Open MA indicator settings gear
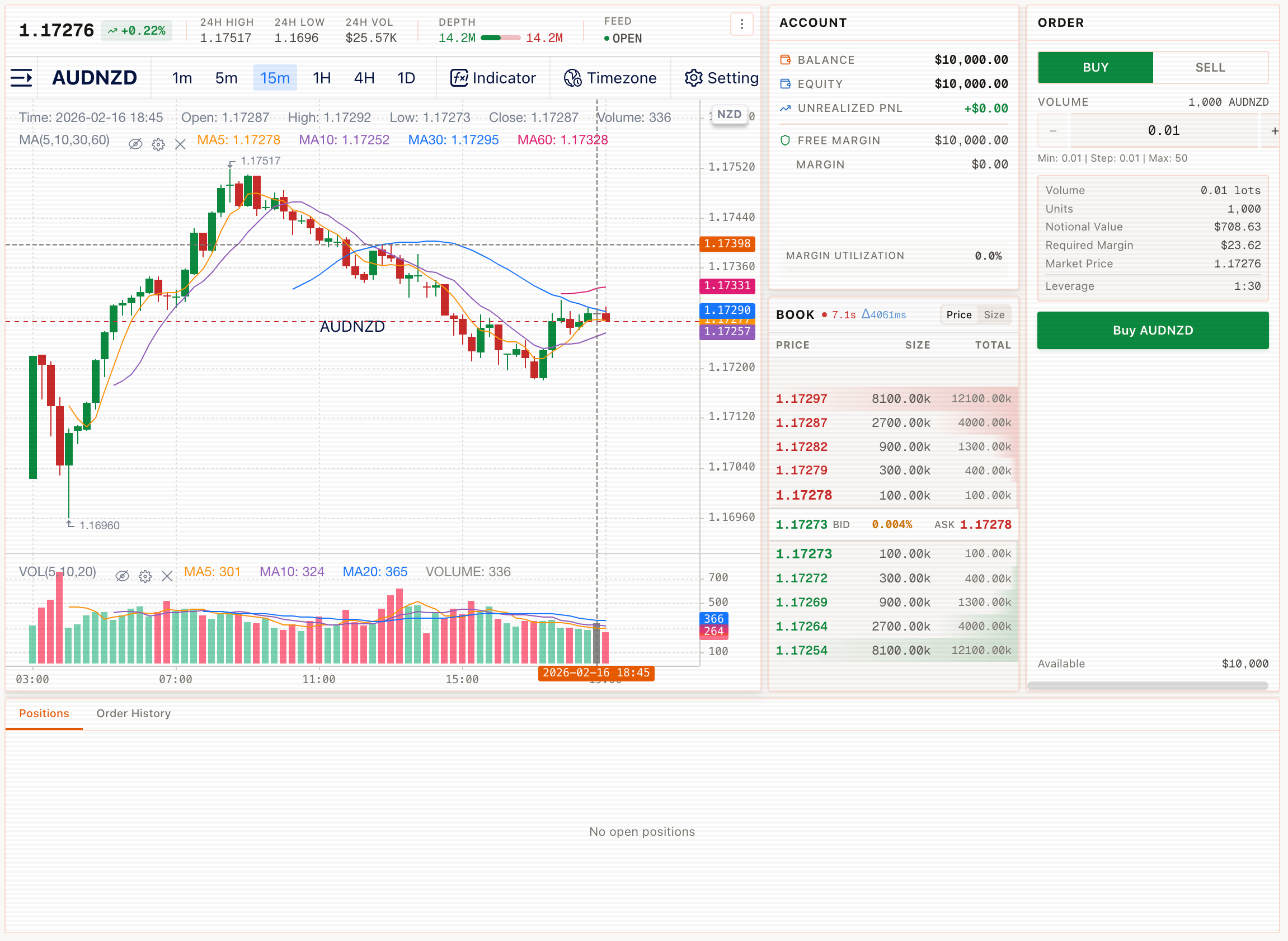 pyautogui.click(x=158, y=144)
